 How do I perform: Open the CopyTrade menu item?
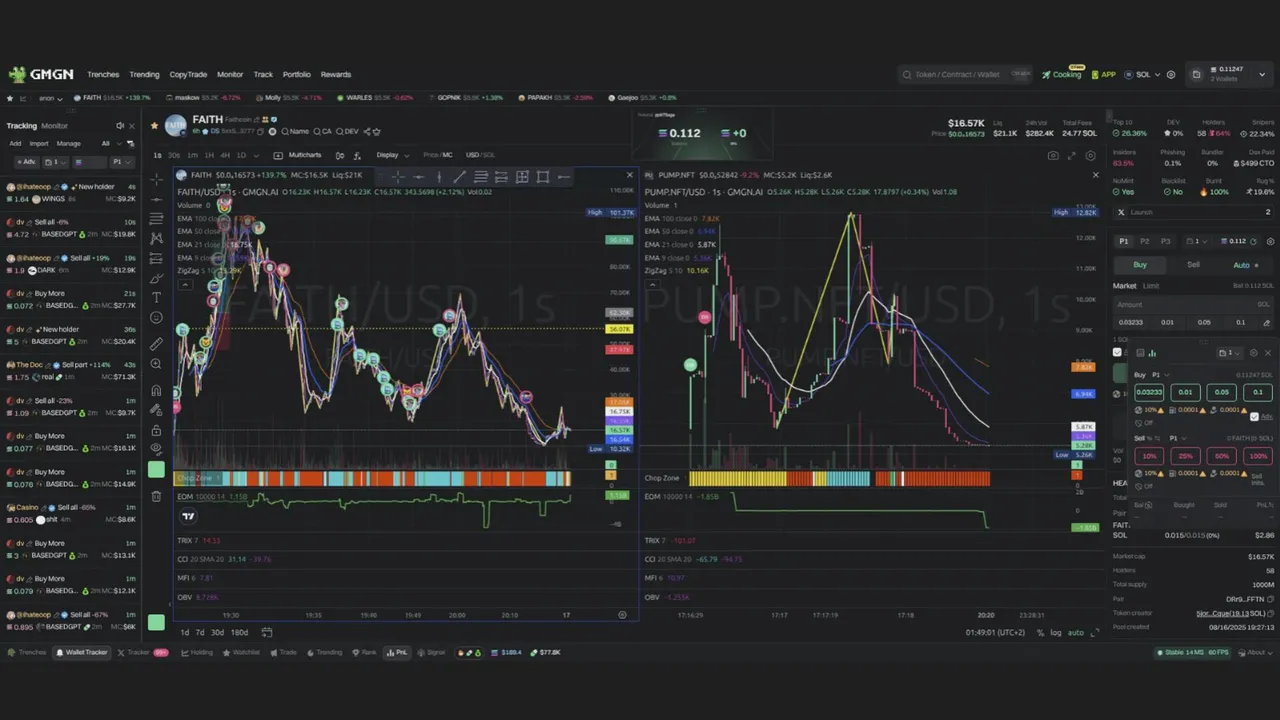click(188, 74)
